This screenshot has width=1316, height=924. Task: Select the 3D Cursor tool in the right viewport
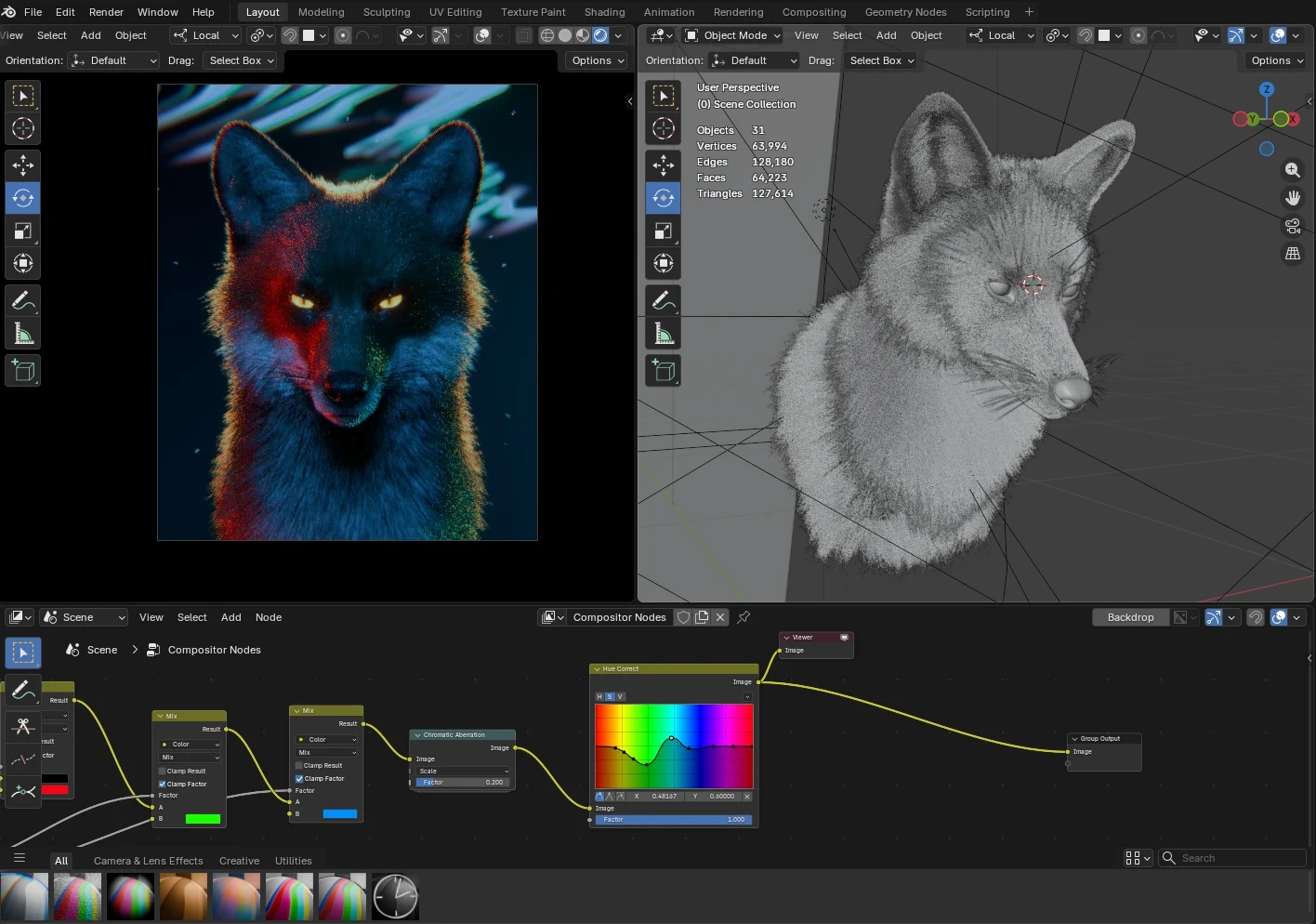coord(663,128)
